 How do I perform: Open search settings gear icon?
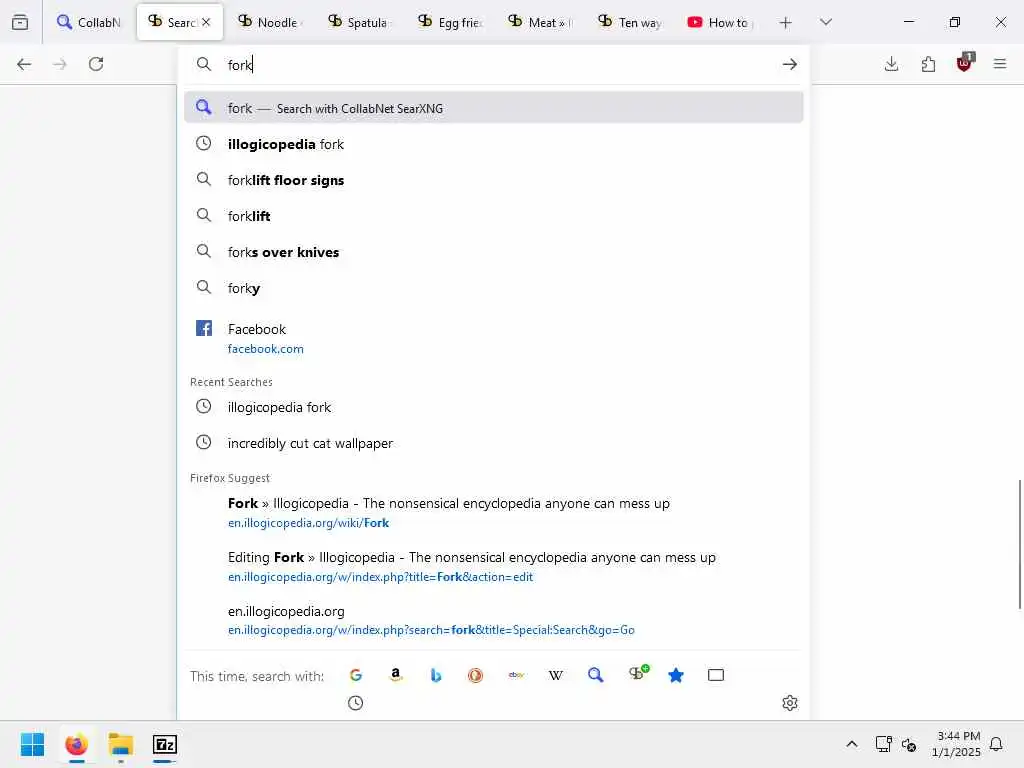[790, 703]
